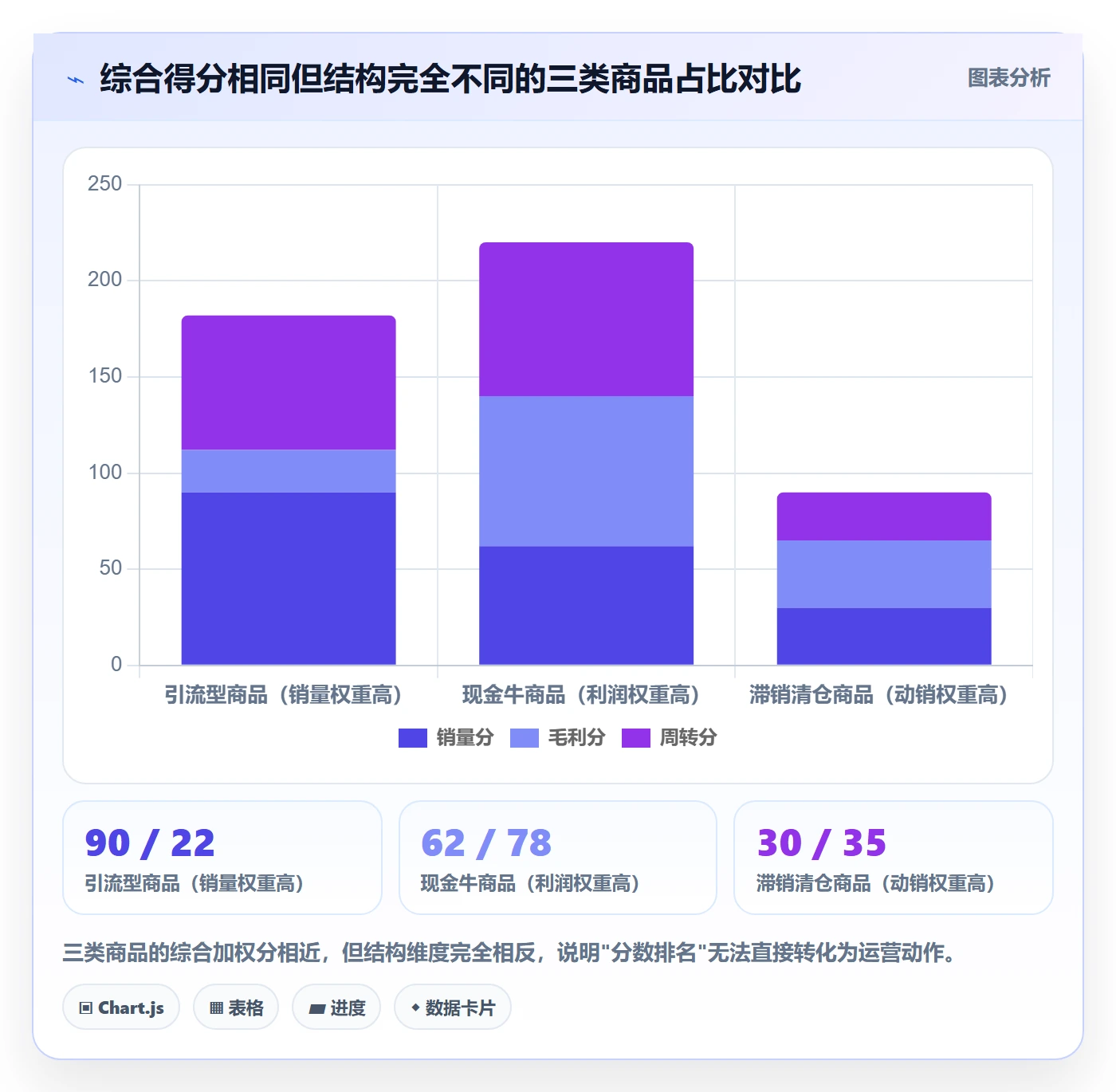Image resolution: width=1116 pixels, height=1092 pixels.
Task: Click the y-axis value 200
Action: 105,280
